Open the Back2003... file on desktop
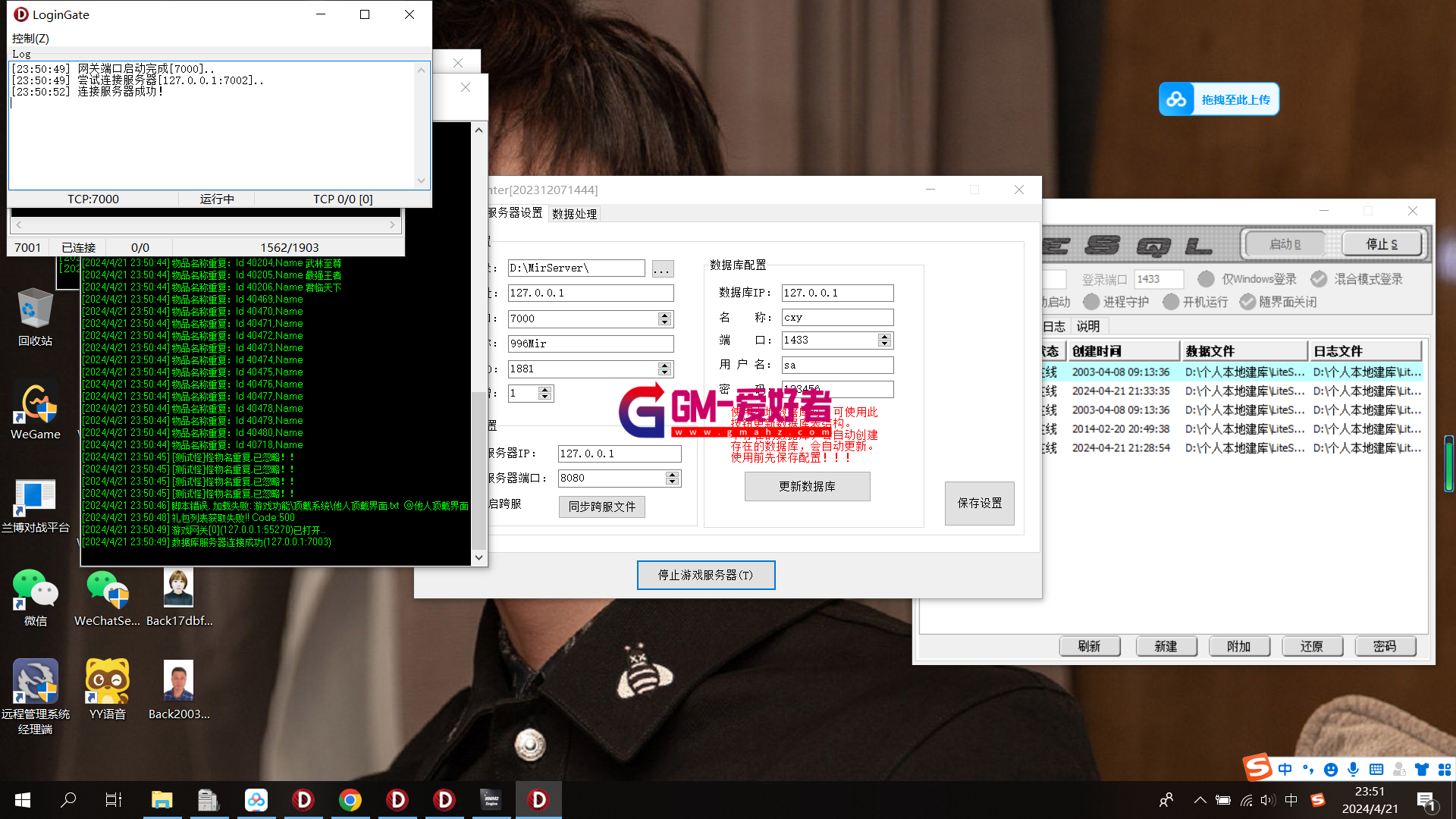The width and height of the screenshot is (1456, 819). point(179,689)
